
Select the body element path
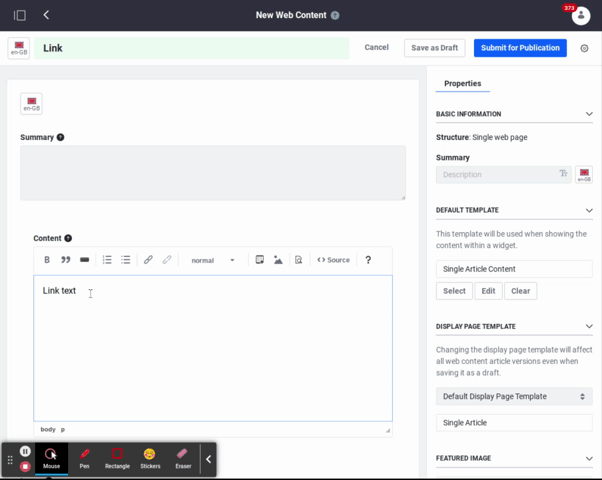(48, 429)
